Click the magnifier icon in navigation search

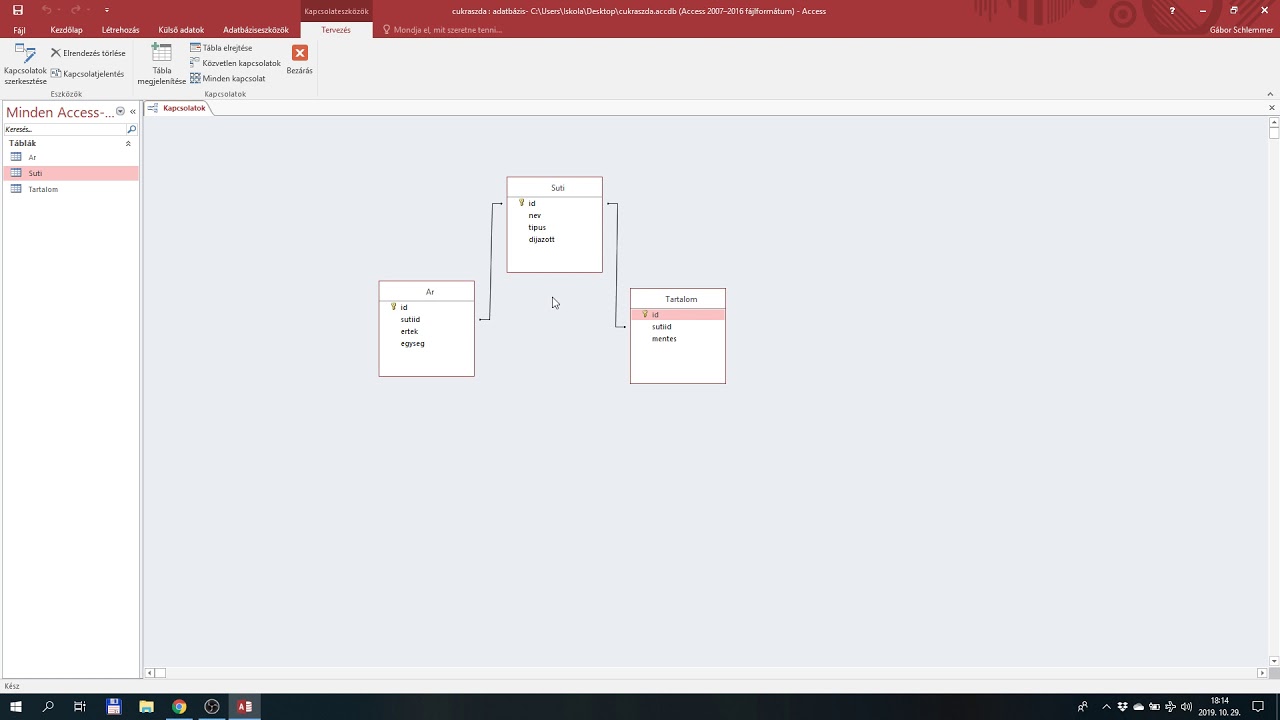(x=131, y=130)
